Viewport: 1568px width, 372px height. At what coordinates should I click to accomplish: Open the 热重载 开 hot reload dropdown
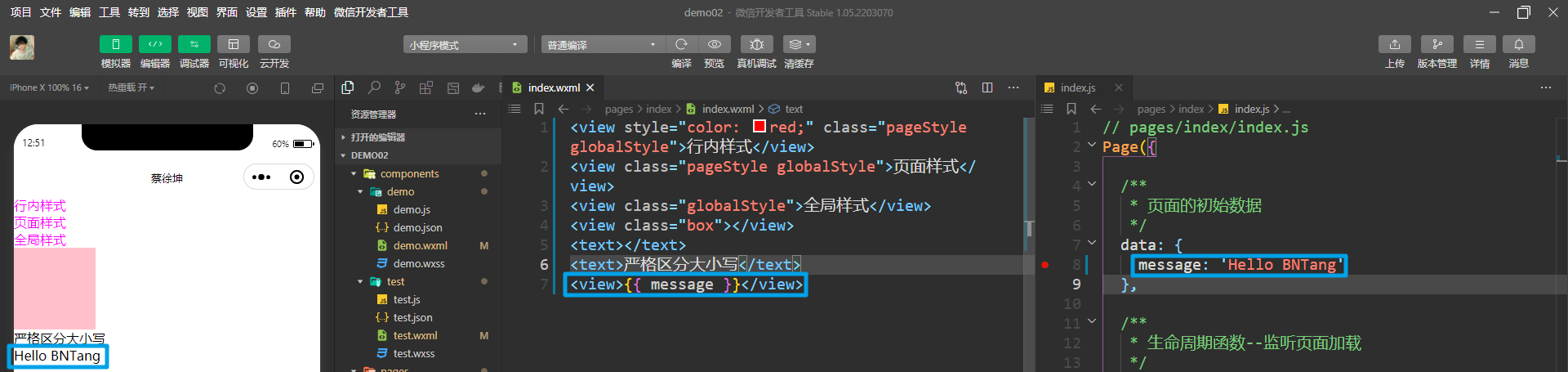pyautogui.click(x=131, y=87)
